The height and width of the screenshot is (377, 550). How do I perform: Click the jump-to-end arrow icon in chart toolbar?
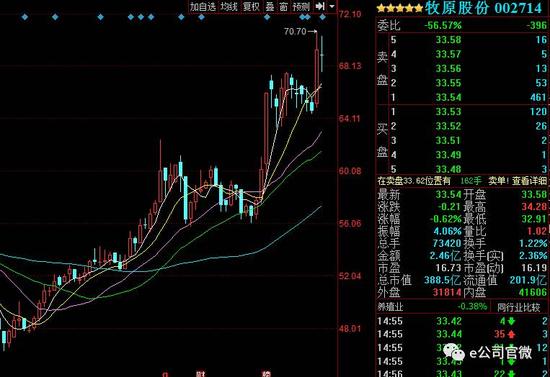click(320, 6)
